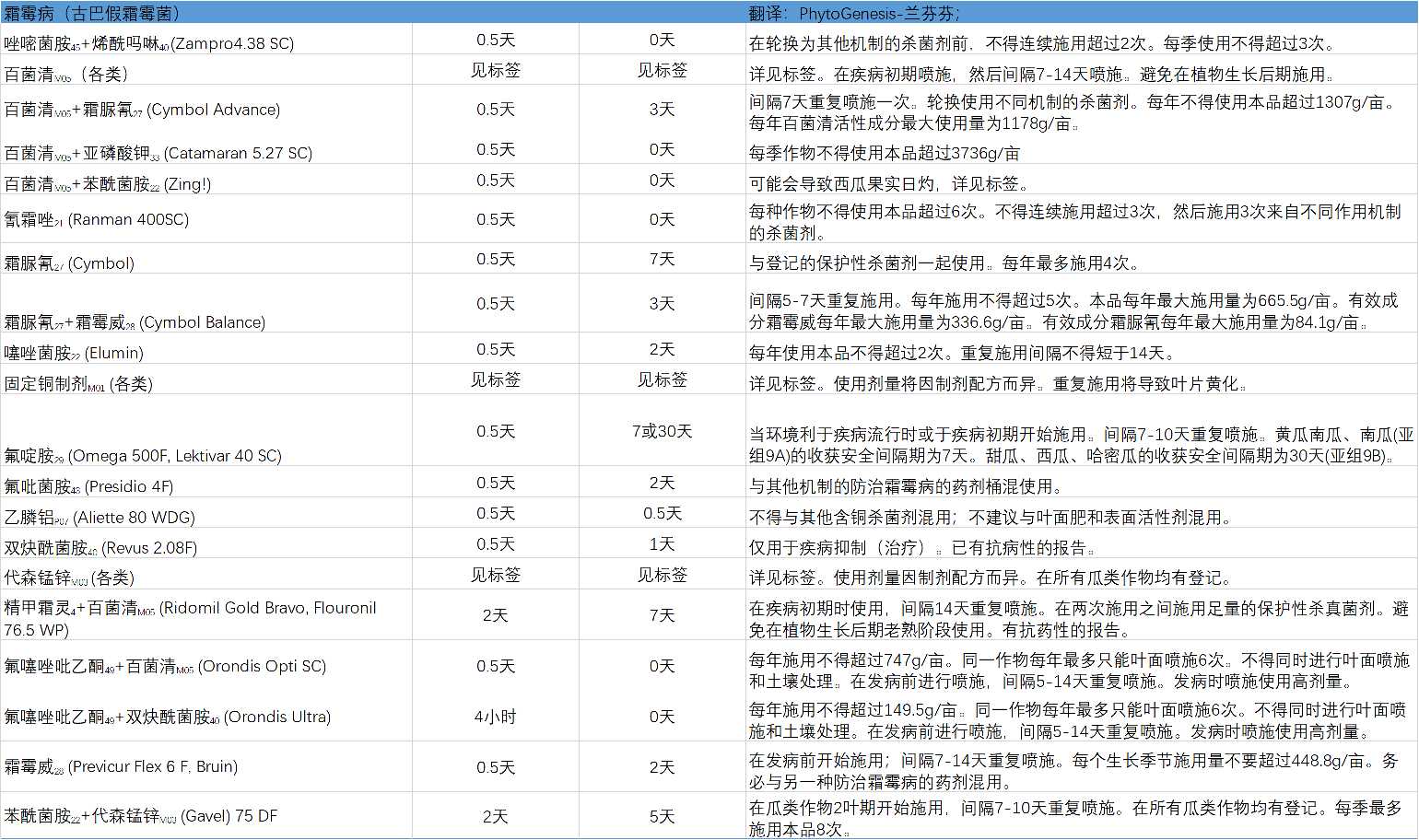
Task: Select the Cymbol Advance product name cell
Action: pos(142,110)
